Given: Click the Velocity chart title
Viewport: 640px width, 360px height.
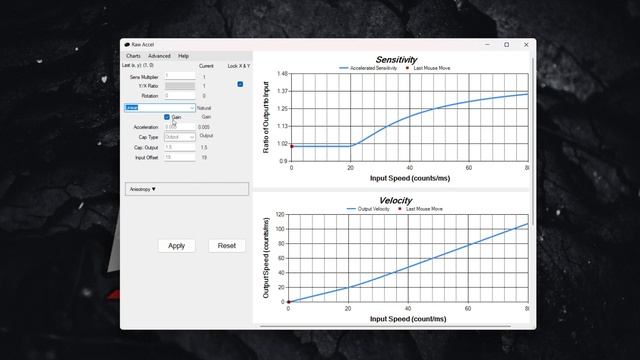Looking at the screenshot, I should click(x=396, y=200).
